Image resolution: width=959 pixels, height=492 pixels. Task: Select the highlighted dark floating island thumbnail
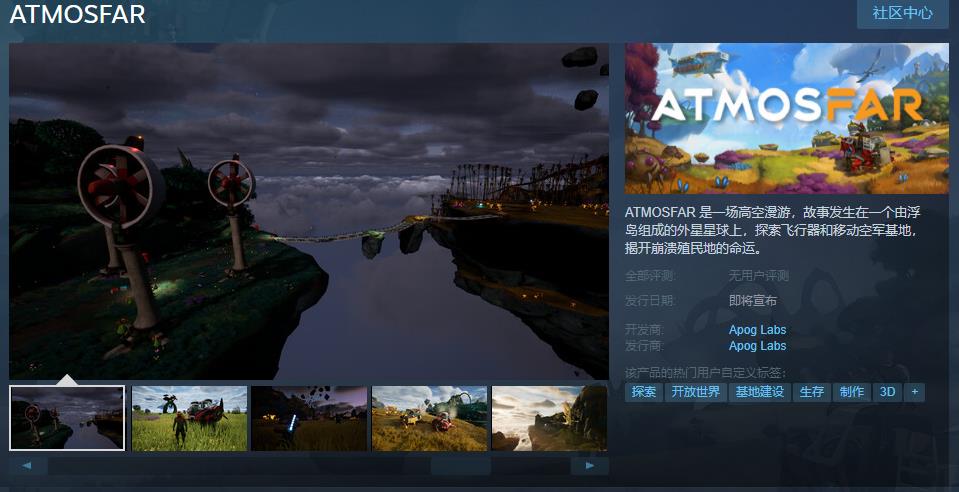(67, 418)
